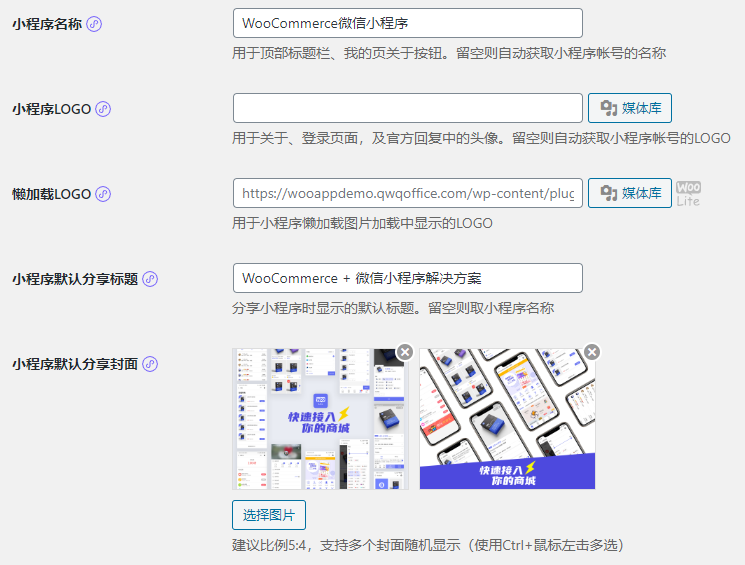Click the 小程序名称 label text
The height and width of the screenshot is (565, 745).
(x=47, y=24)
